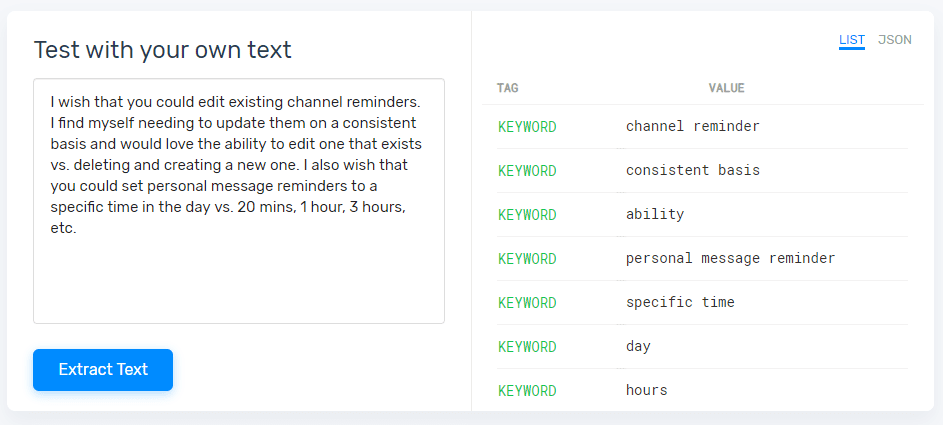Viewport: 943px width, 425px height.
Task: Click KEYWORD tag beside 'channel reminder'
Action: [x=527, y=127]
